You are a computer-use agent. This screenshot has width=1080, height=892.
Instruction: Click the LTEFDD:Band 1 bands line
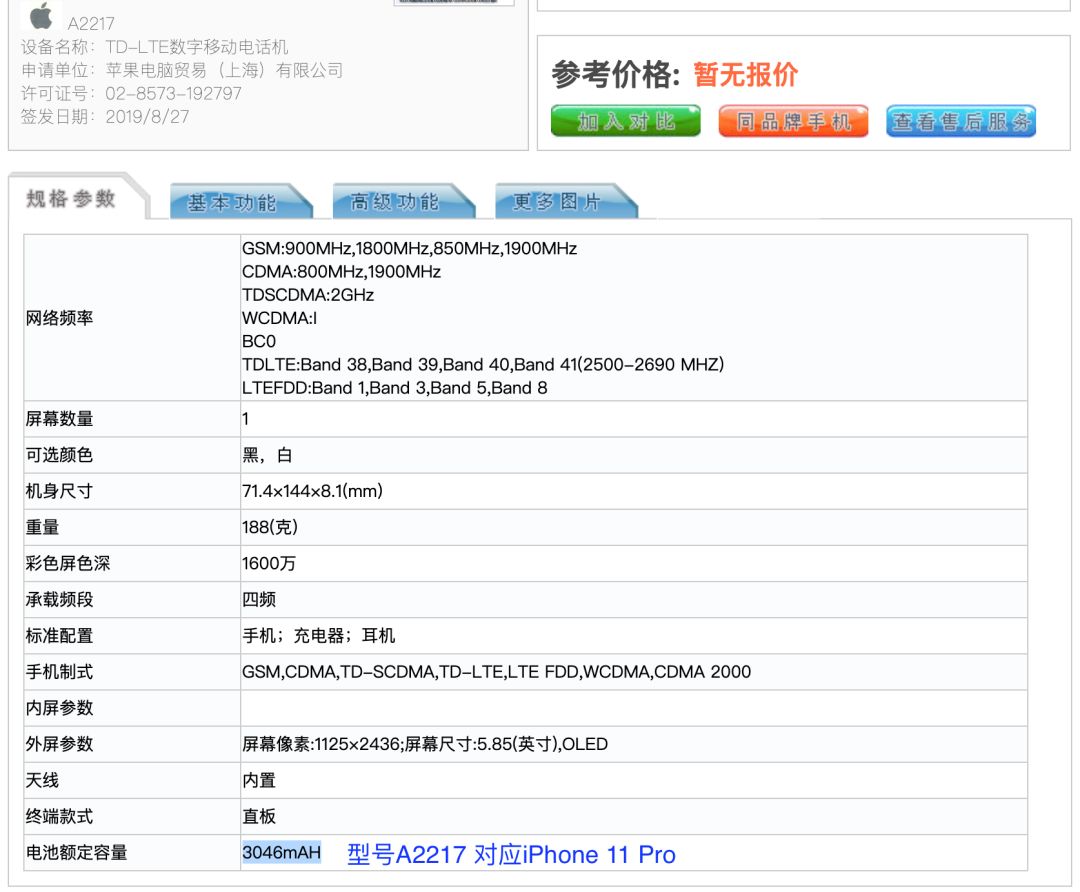tap(395, 388)
